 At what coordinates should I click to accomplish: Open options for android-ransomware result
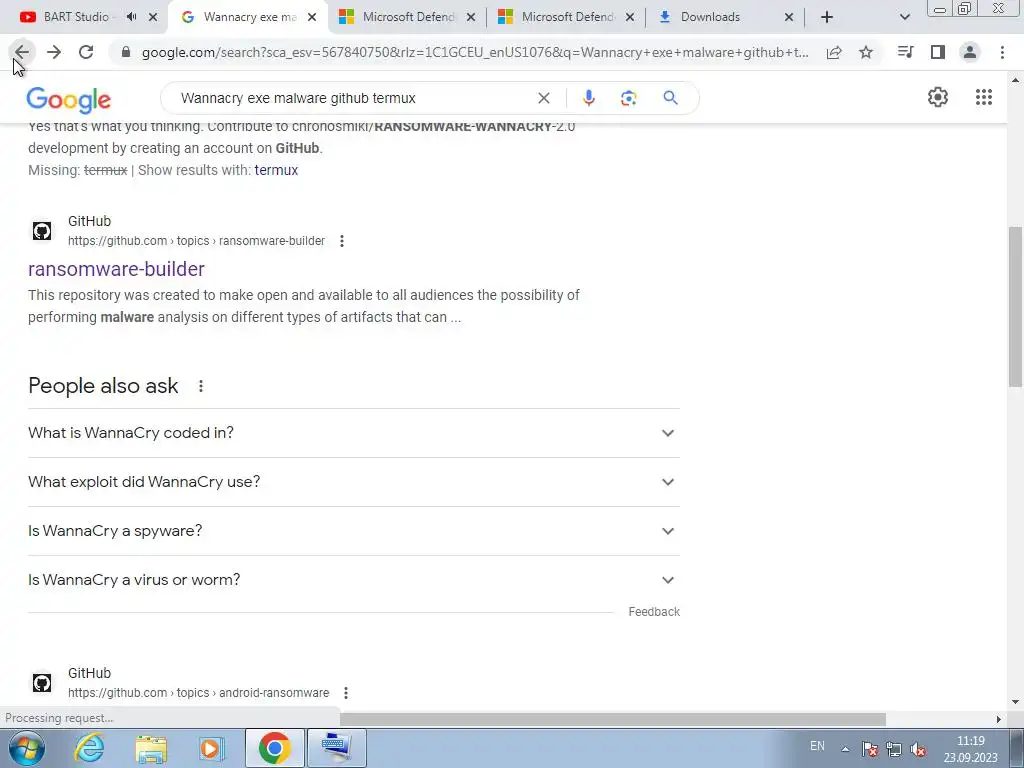click(x=345, y=693)
